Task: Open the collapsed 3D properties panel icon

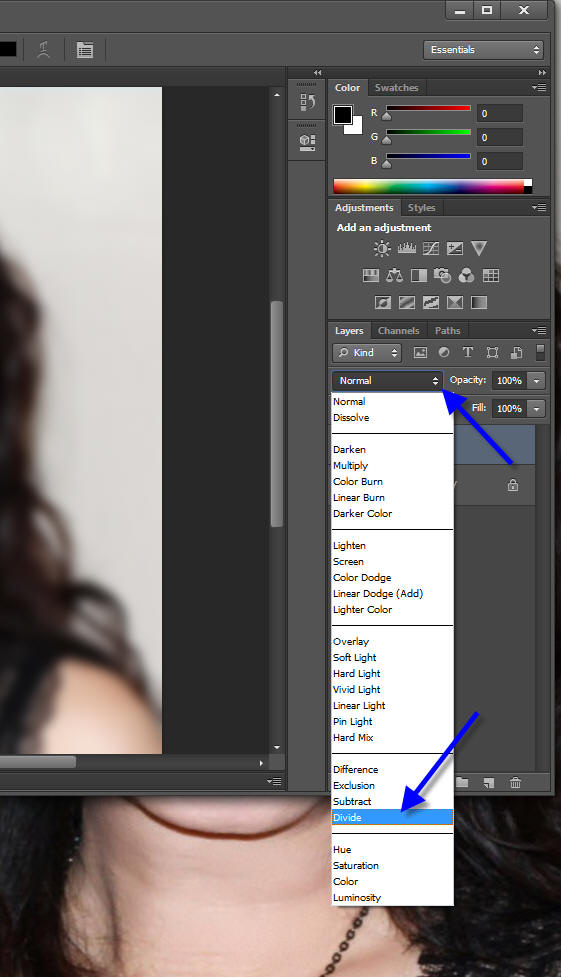Action: (x=307, y=142)
